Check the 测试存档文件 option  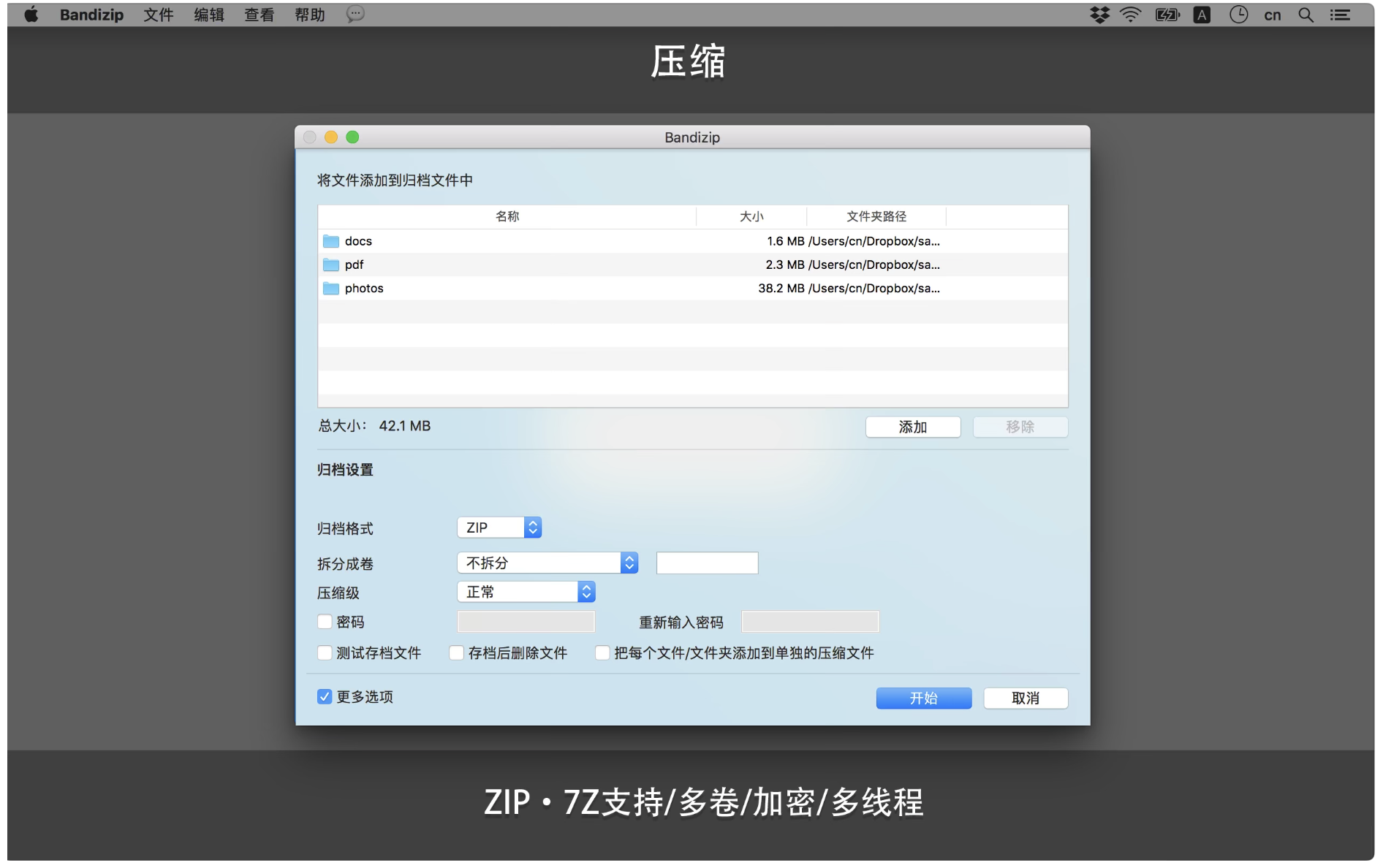[325, 652]
